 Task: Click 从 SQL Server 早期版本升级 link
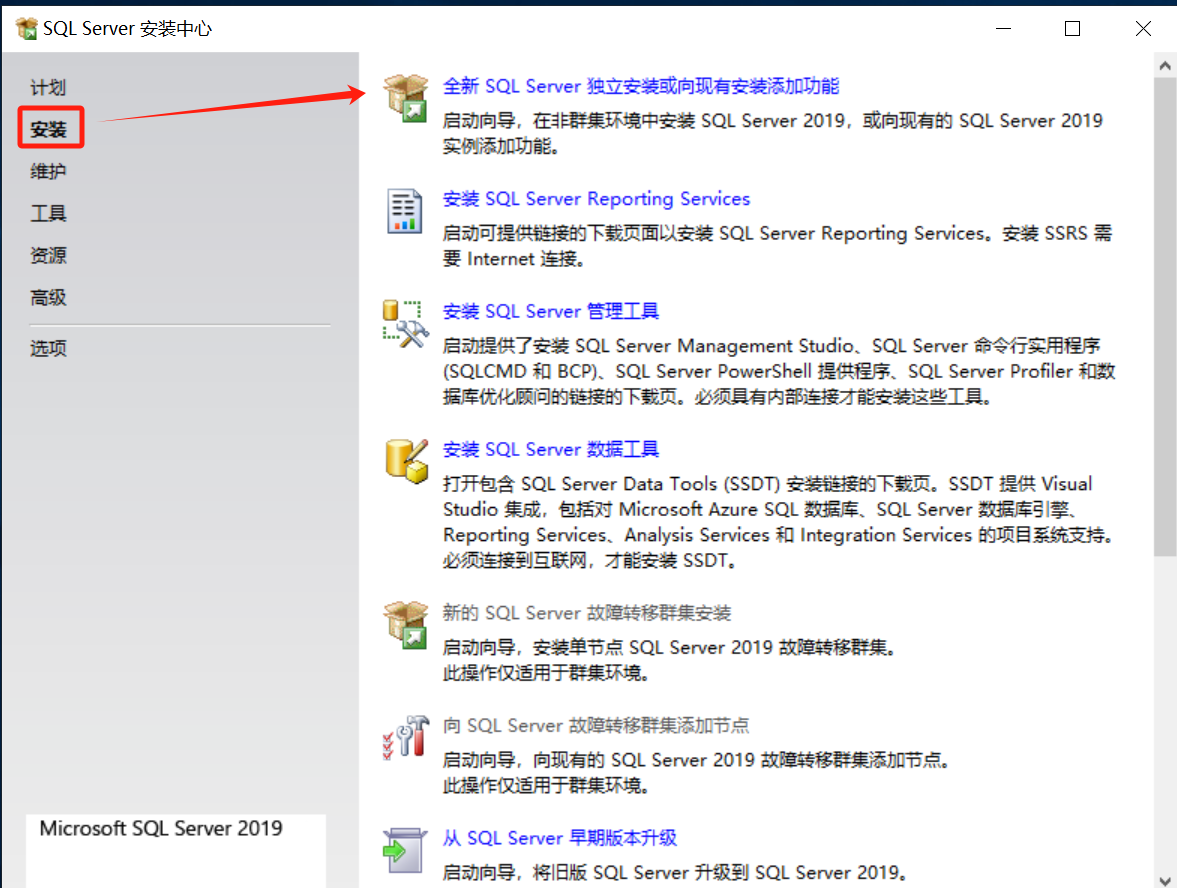coord(560,838)
